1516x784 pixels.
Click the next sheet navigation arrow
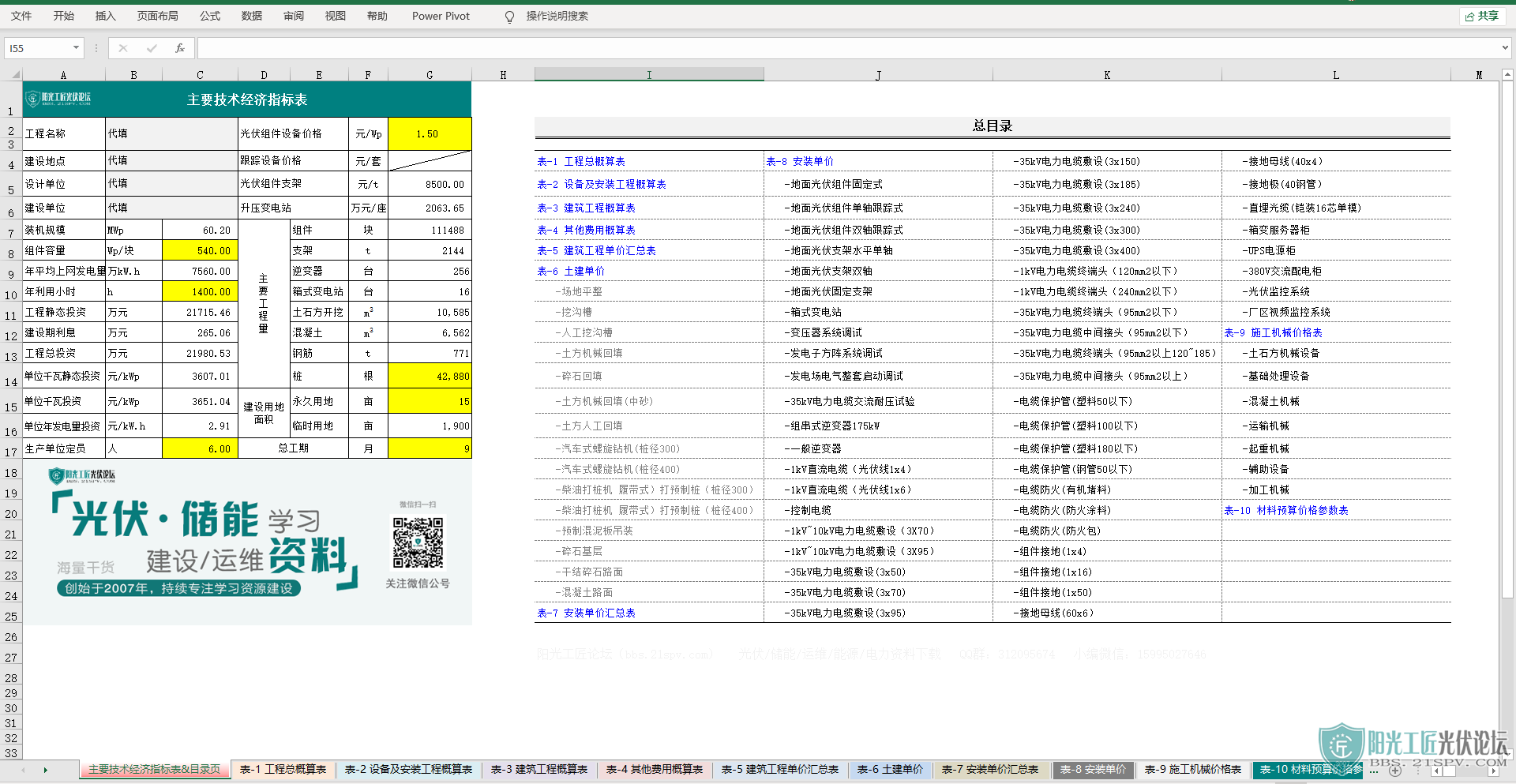point(45,770)
